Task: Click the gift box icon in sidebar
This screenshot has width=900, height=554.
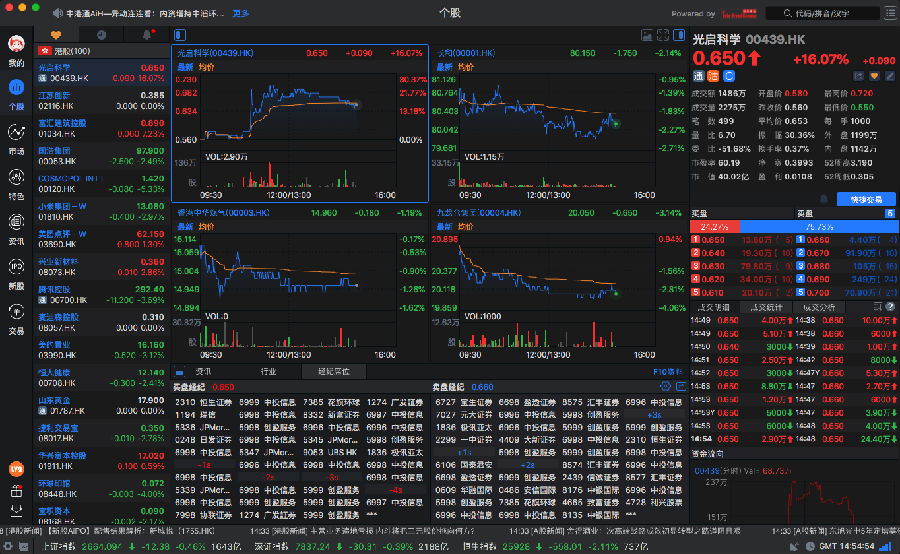Action: (x=16, y=491)
